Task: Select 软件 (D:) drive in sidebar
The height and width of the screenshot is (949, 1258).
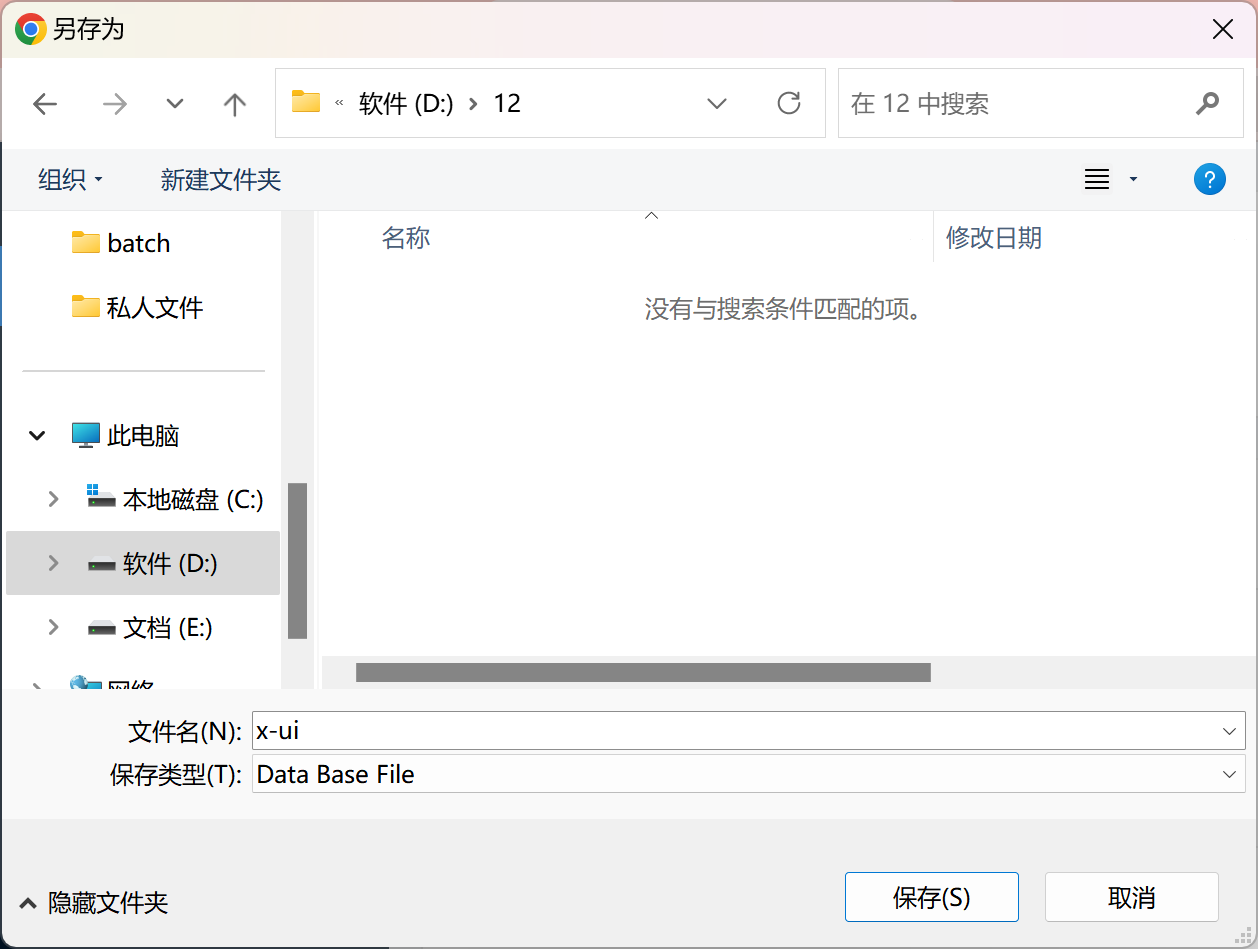Action: 152,564
